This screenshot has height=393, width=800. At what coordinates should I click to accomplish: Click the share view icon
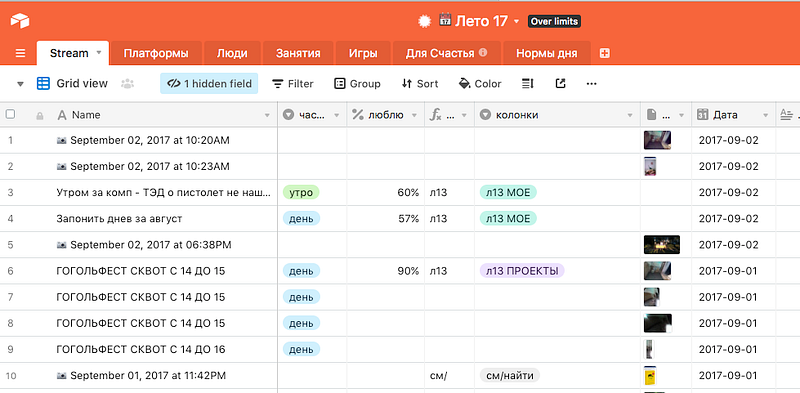(x=560, y=84)
